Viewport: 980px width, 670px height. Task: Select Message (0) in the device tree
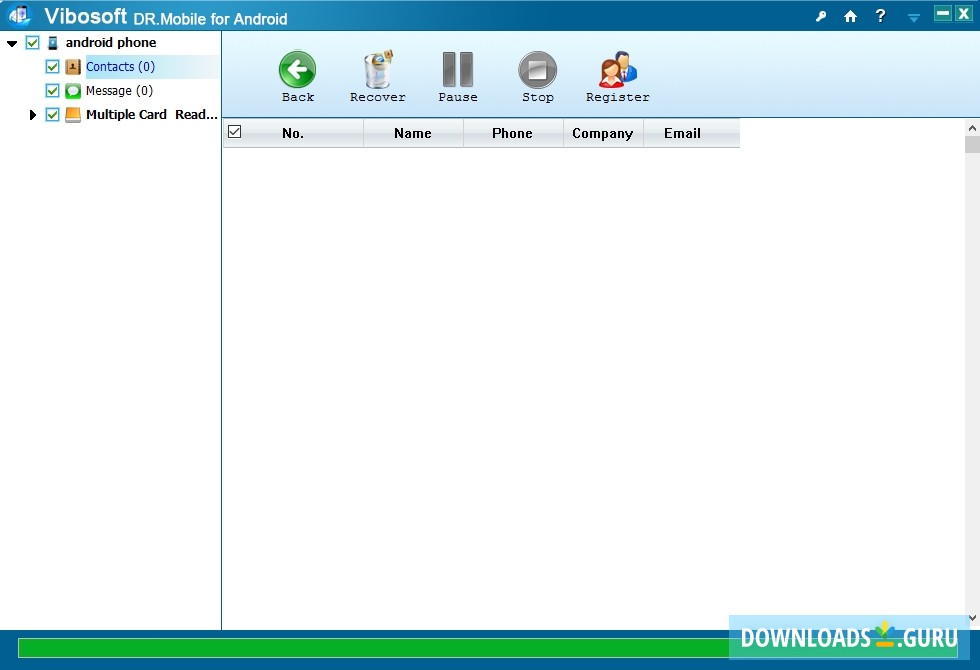coord(116,90)
